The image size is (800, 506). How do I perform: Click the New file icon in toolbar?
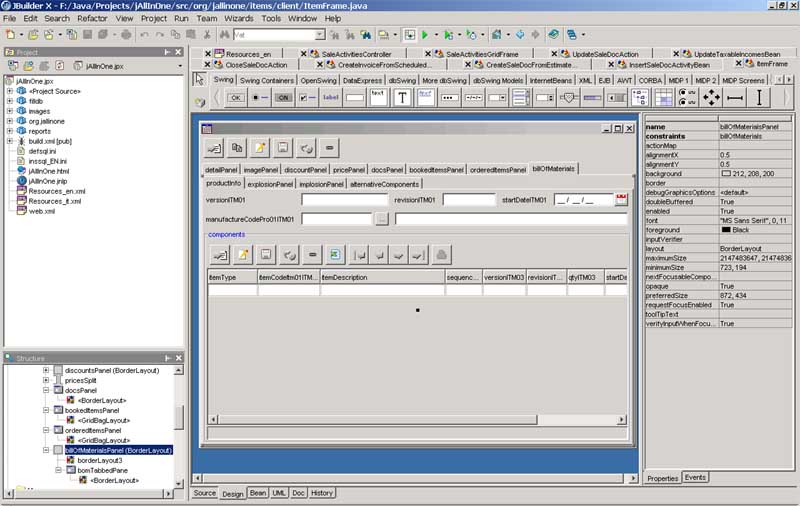coord(10,35)
